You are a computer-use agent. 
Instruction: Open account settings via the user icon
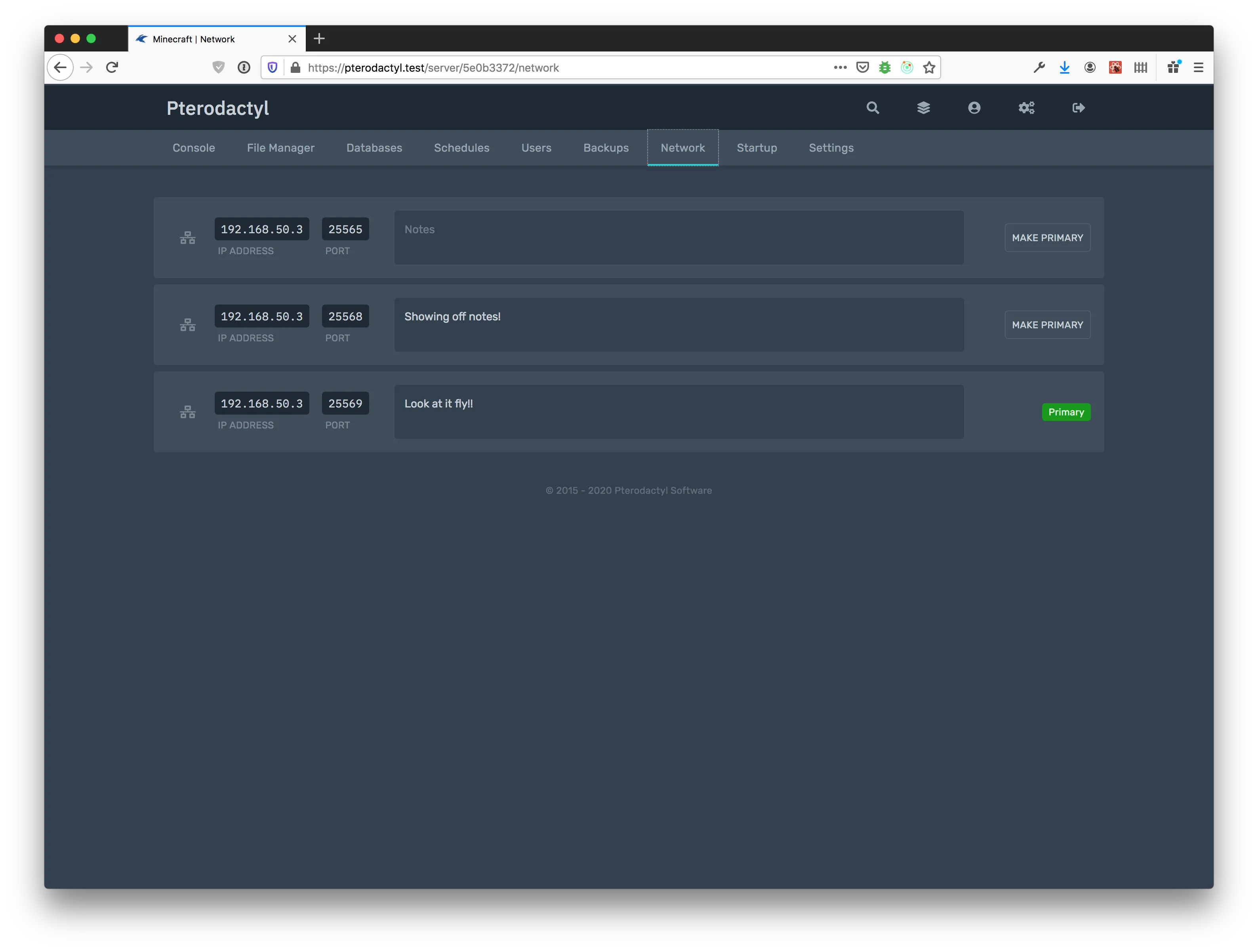(974, 107)
